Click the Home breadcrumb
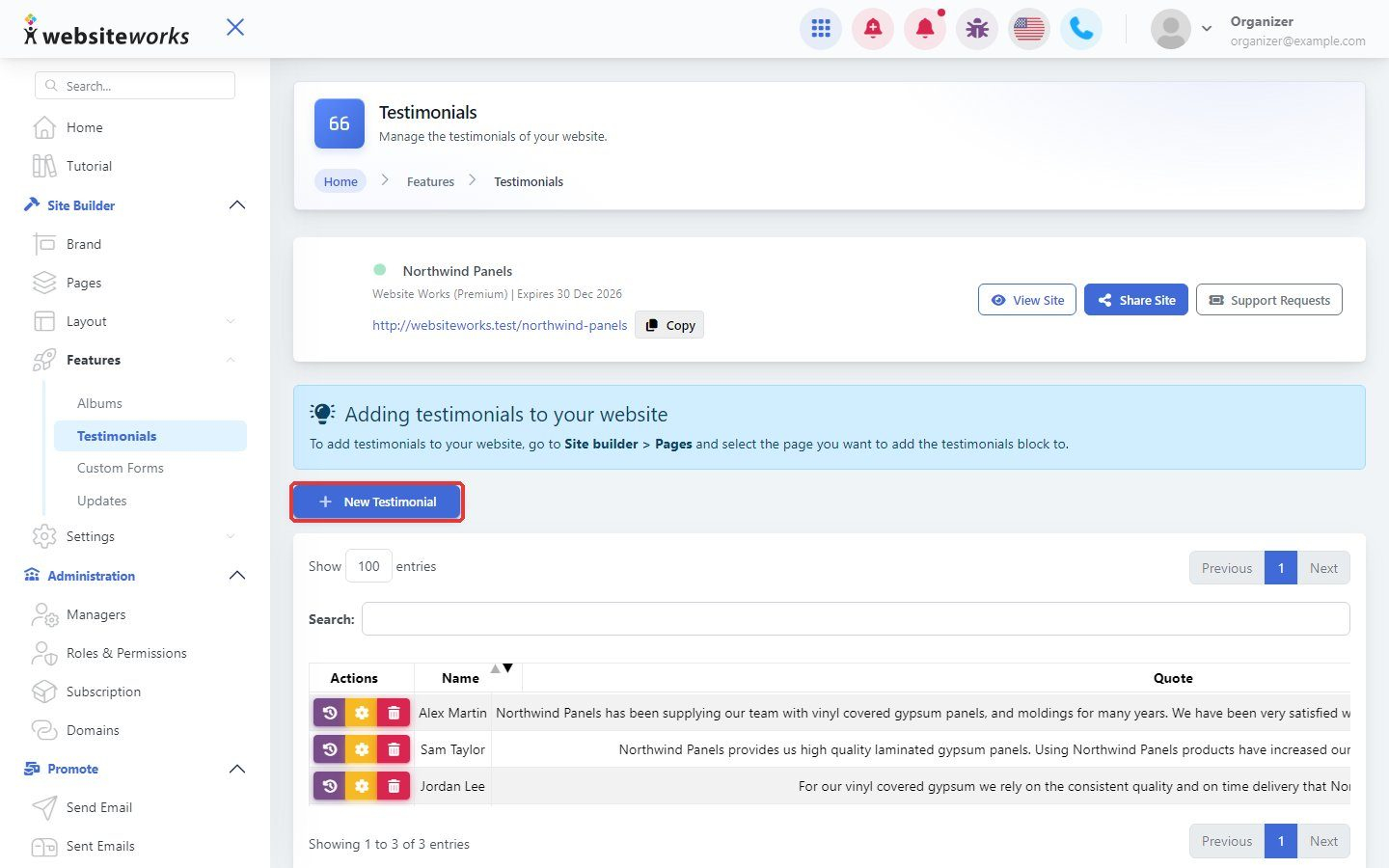Screen dimensions: 1389x868 (x=340, y=181)
